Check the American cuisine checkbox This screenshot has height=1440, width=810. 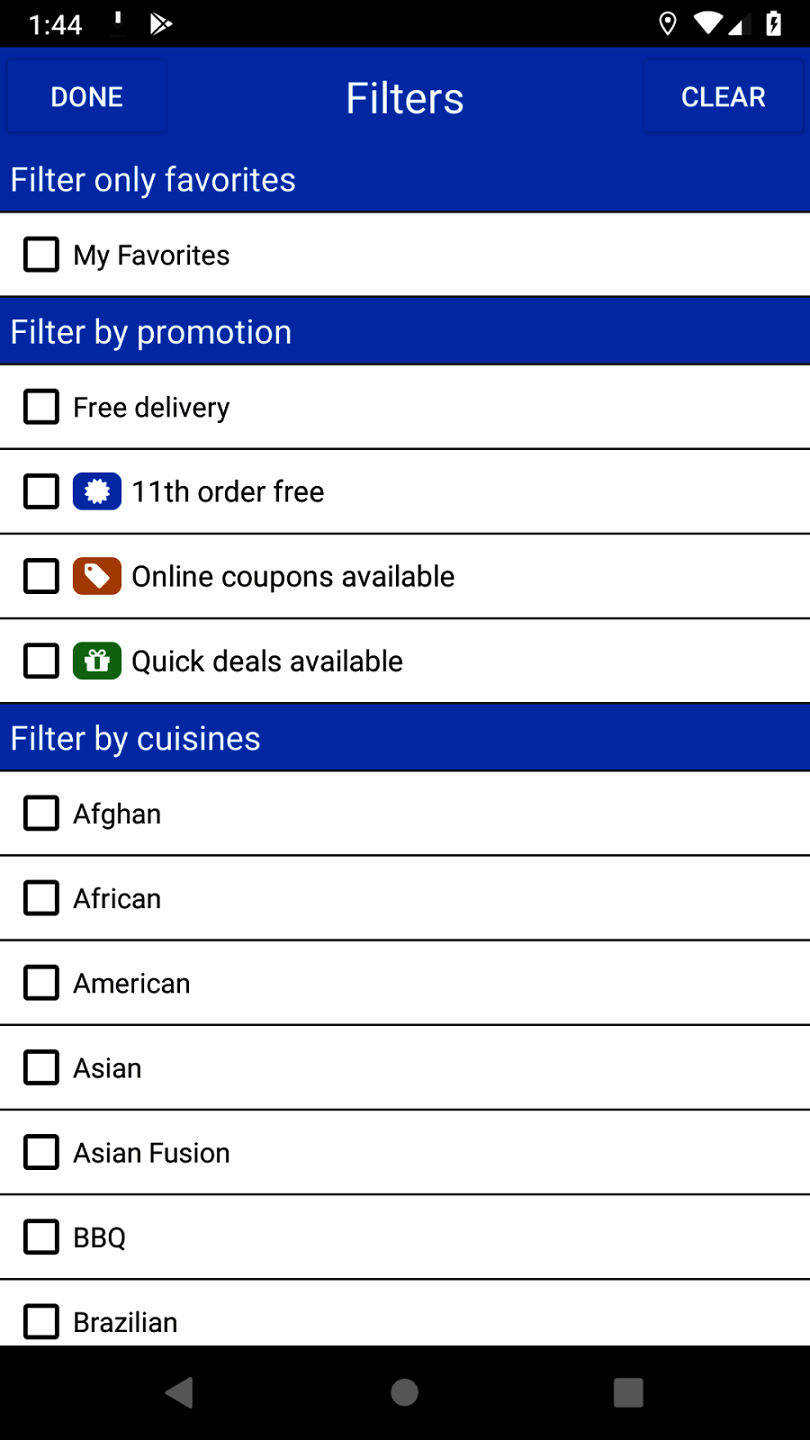40,983
